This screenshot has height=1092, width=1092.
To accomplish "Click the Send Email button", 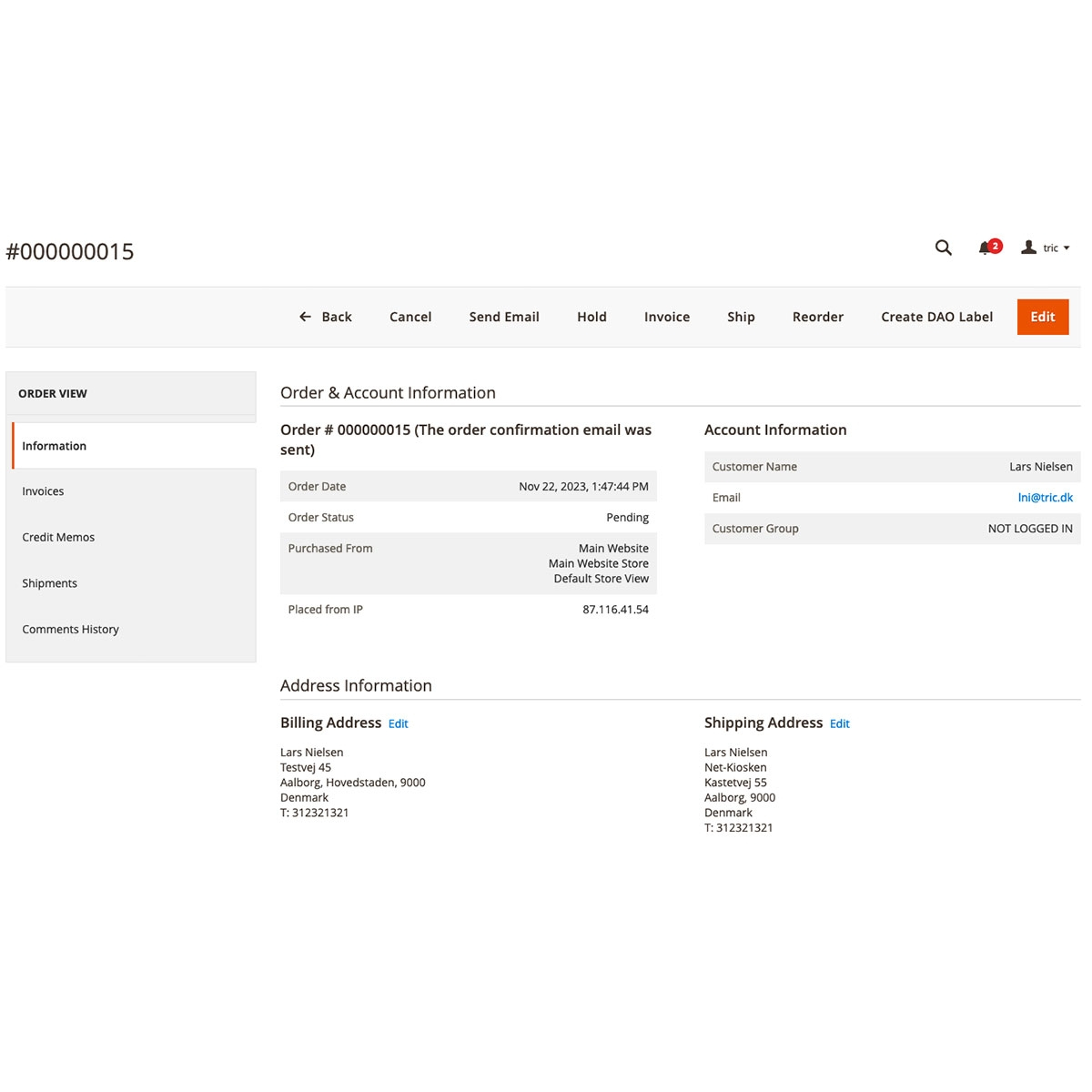I will pyautogui.click(x=504, y=317).
